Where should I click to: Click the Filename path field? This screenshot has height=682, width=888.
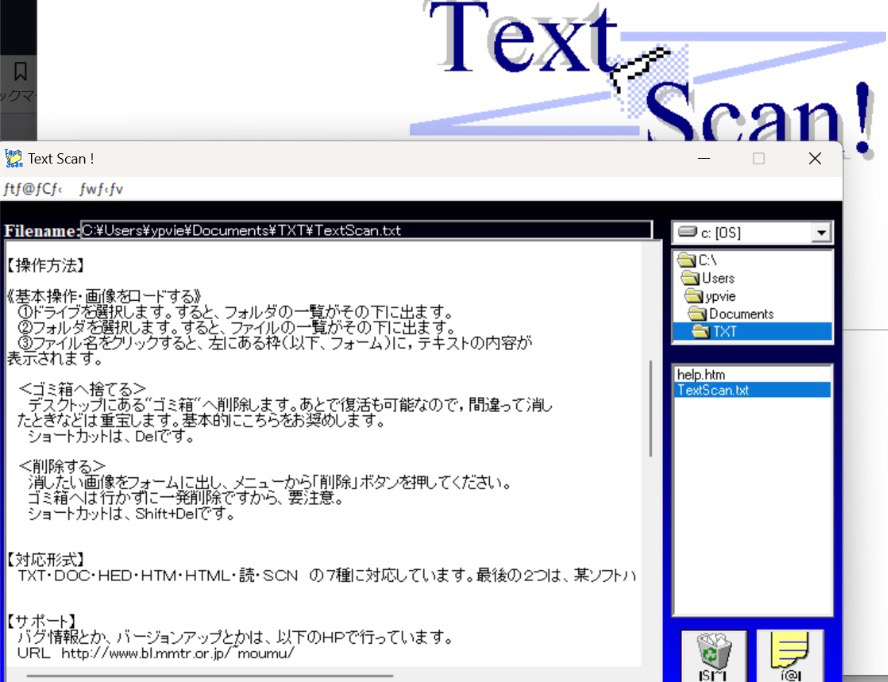tap(366, 230)
